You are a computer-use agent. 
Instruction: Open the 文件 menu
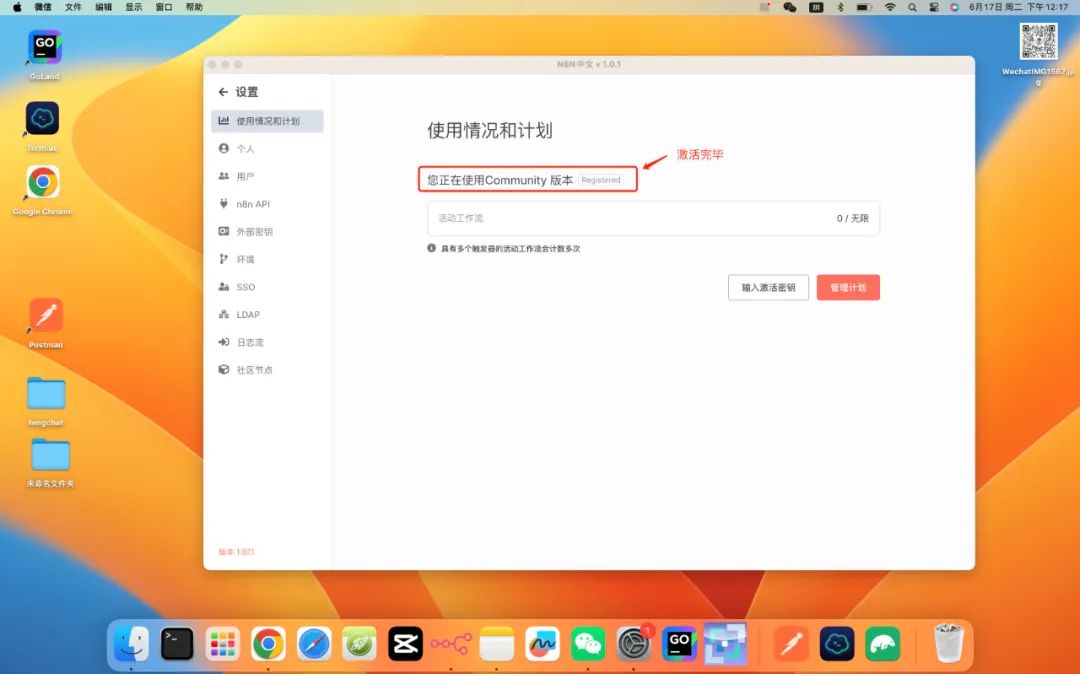pyautogui.click(x=73, y=7)
